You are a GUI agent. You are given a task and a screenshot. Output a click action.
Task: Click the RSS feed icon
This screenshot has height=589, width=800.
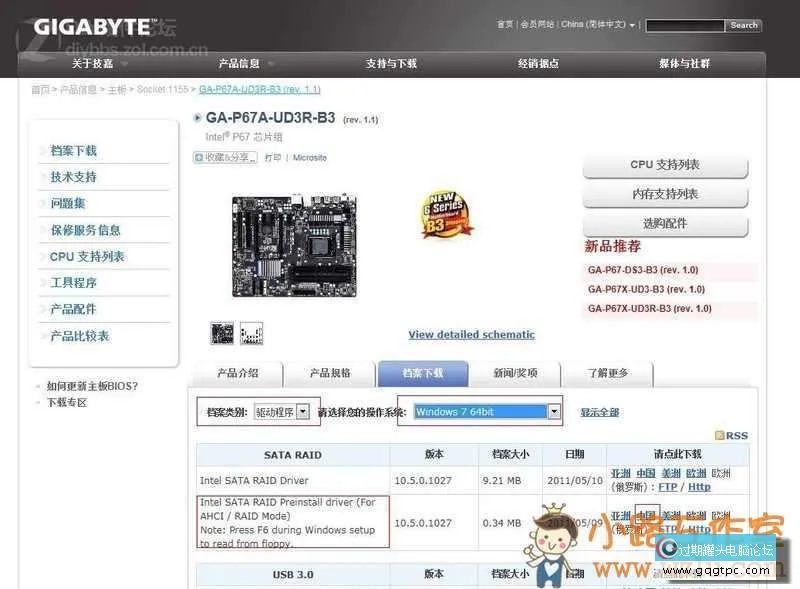click(731, 435)
